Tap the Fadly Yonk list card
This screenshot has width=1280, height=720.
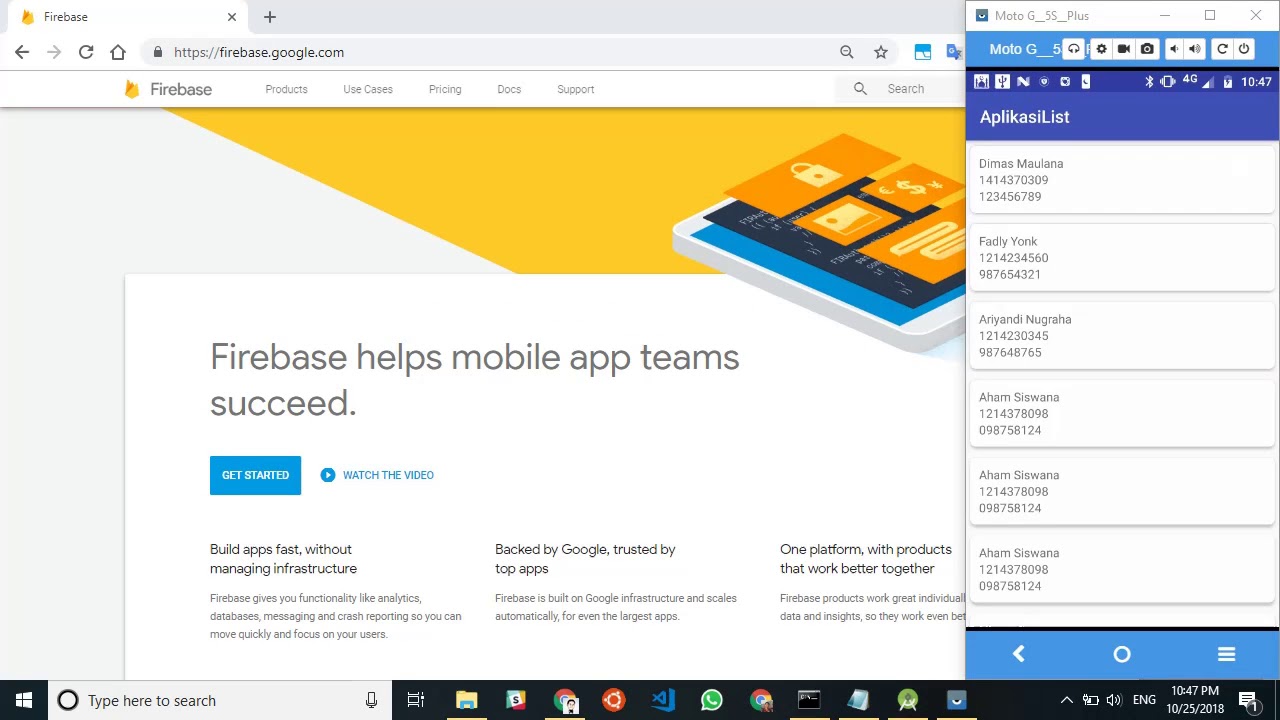click(1122, 258)
